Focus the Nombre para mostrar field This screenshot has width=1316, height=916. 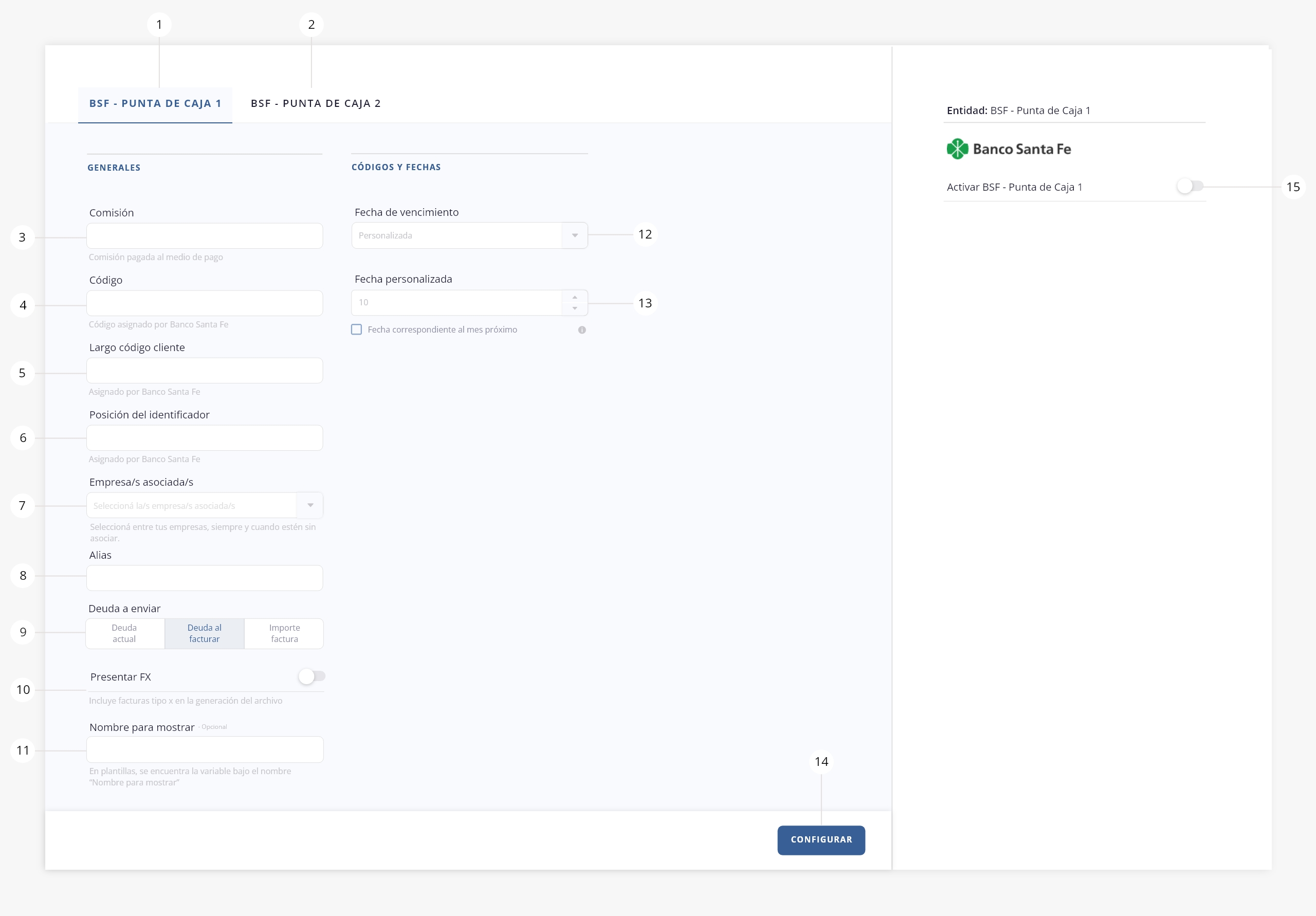(x=205, y=750)
